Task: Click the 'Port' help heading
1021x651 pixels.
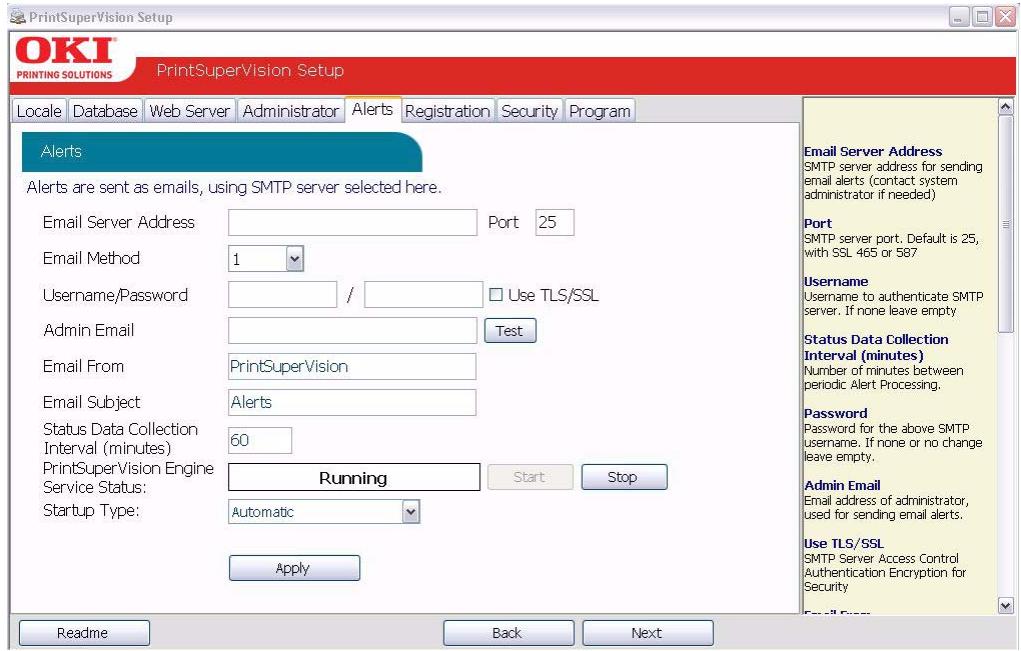Action: tap(818, 223)
